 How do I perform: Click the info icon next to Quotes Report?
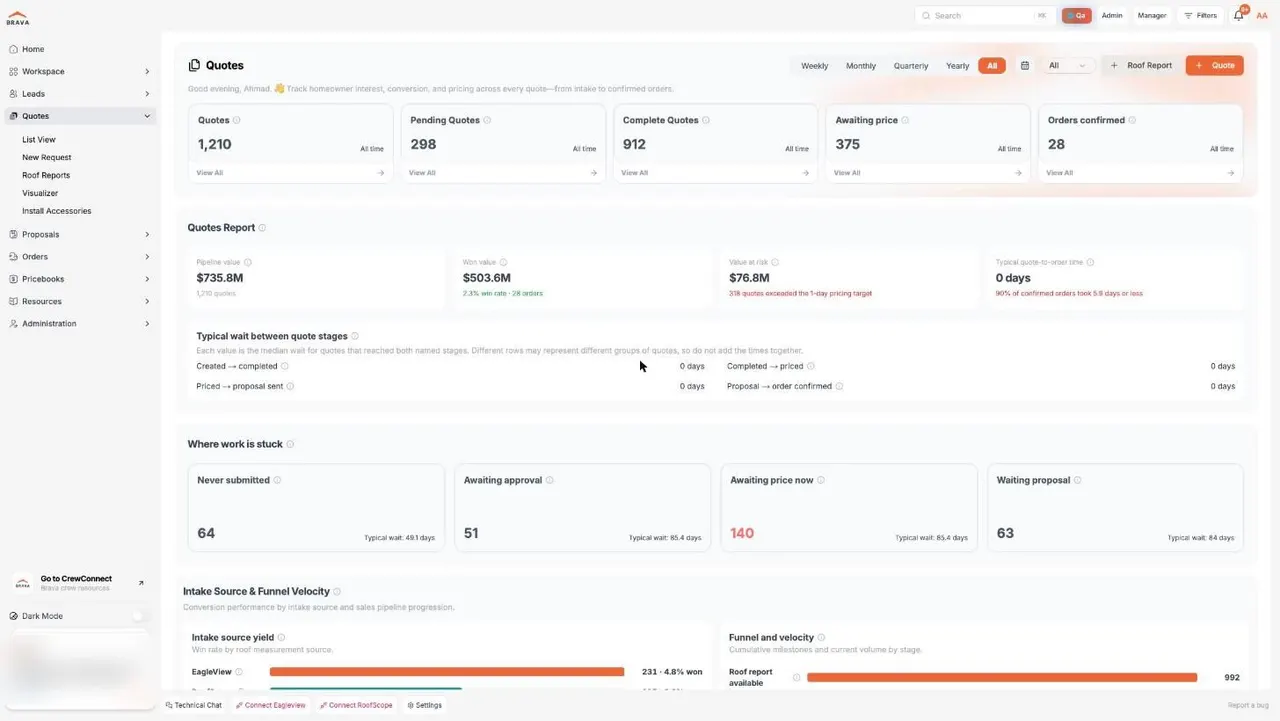262,228
